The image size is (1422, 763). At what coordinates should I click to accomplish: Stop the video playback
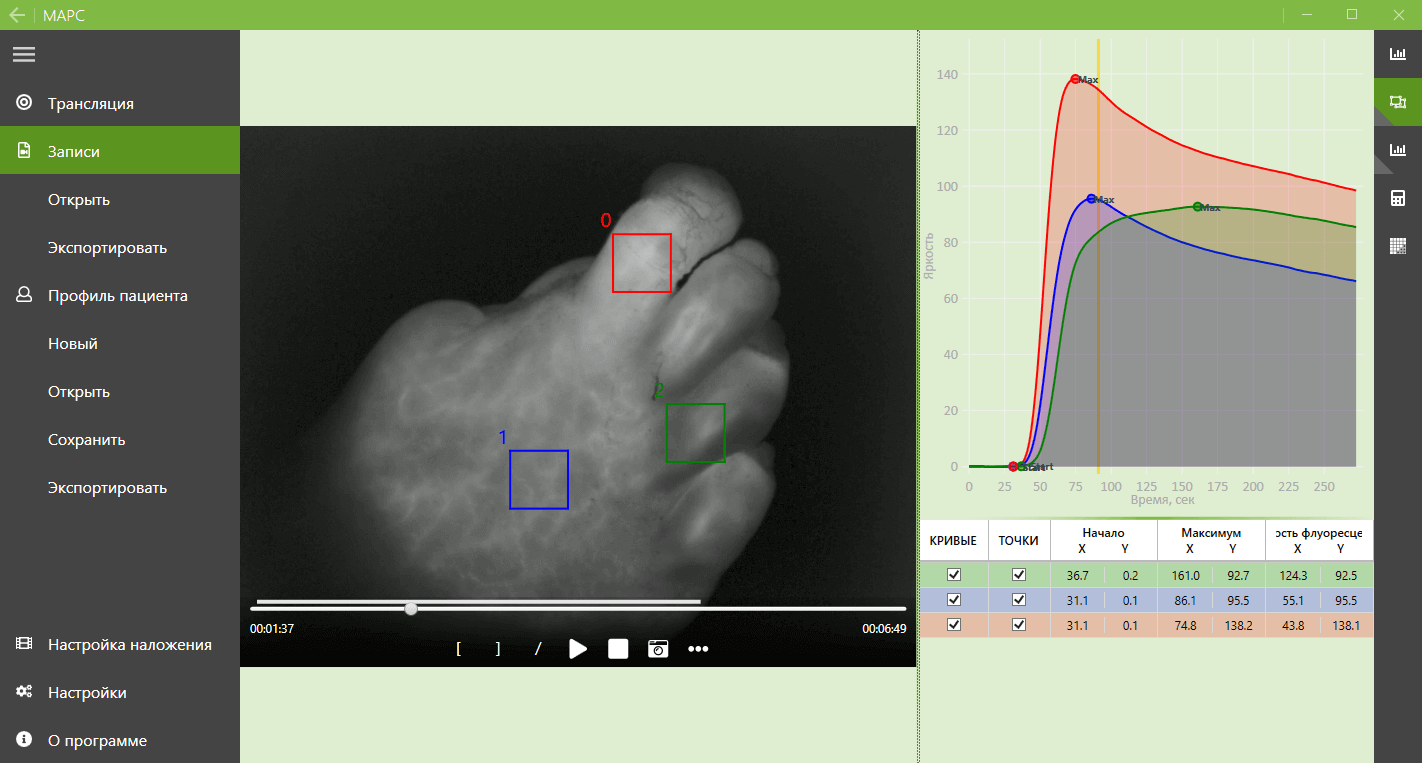point(618,649)
